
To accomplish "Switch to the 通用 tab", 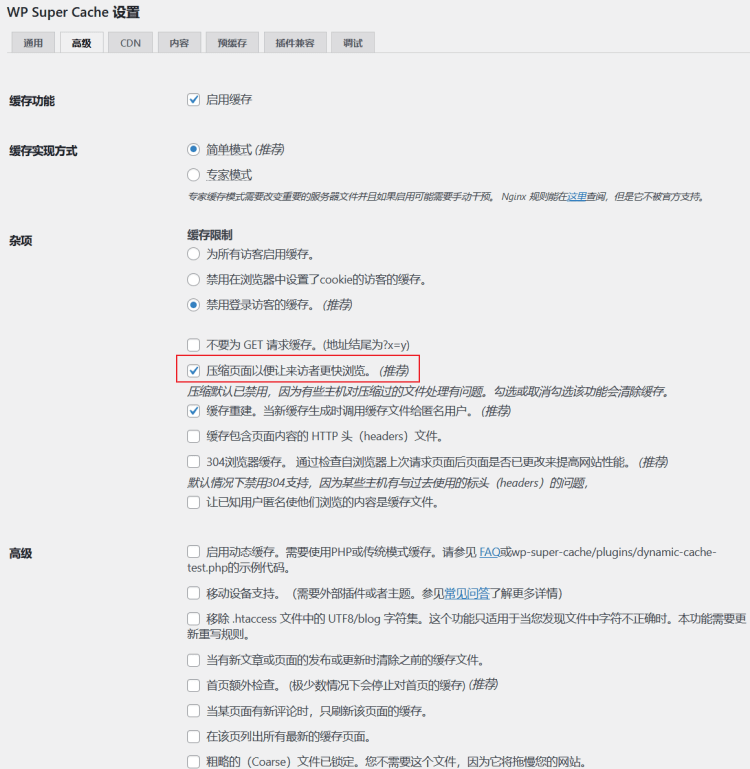I will [x=33, y=43].
